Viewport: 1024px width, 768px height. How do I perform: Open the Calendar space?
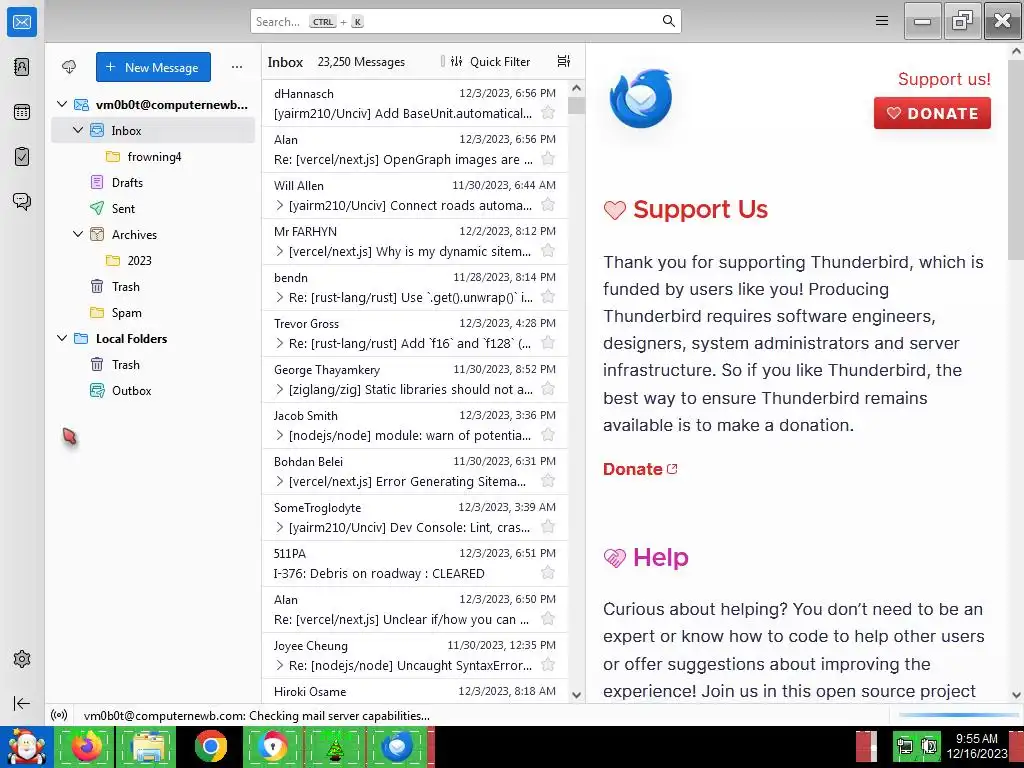click(22, 112)
